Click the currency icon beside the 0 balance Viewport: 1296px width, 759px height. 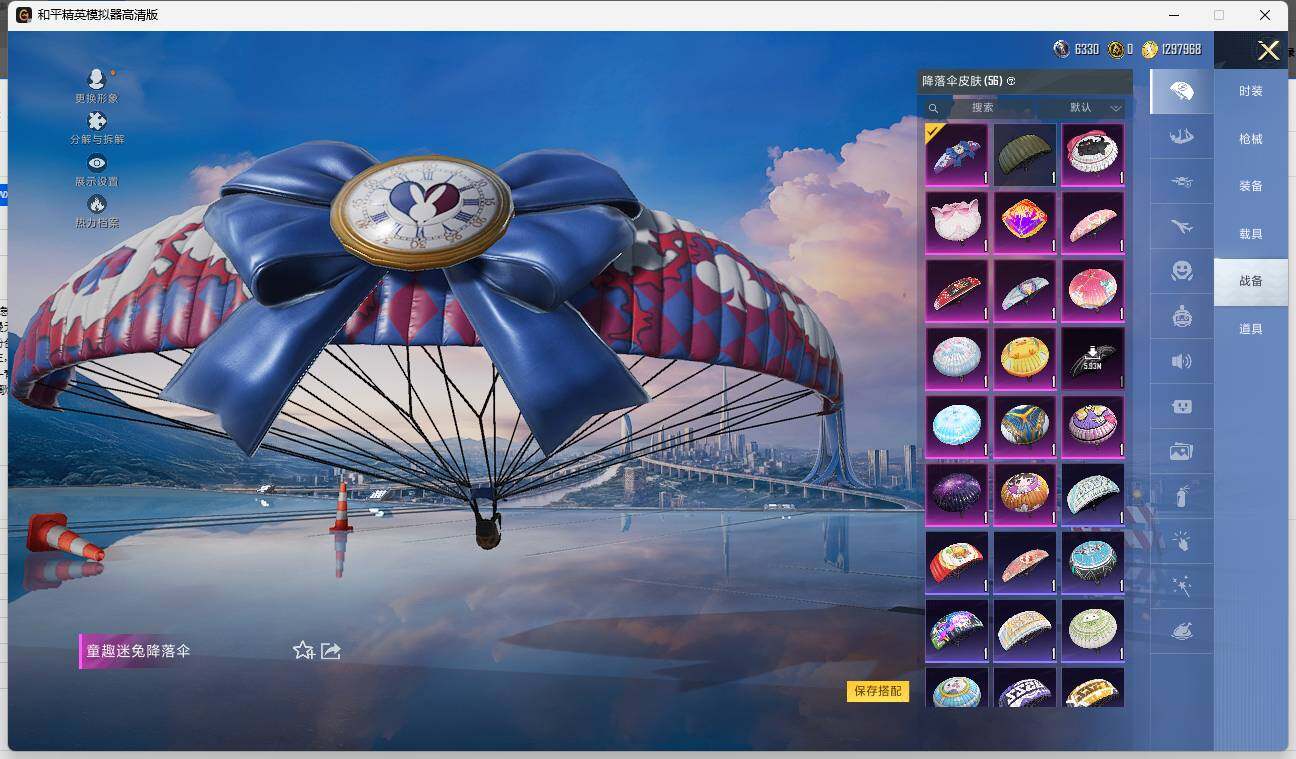coord(1115,49)
